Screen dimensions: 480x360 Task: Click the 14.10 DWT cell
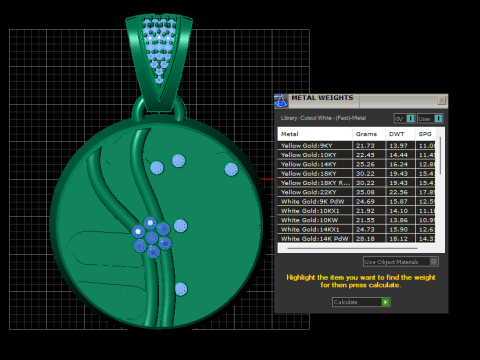pyautogui.click(x=400, y=211)
